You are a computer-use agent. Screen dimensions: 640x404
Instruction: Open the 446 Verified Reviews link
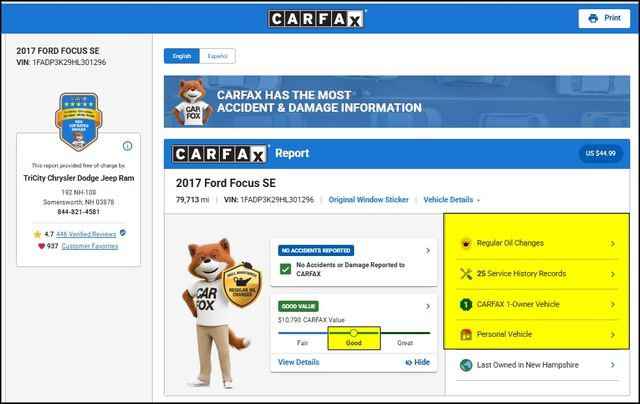(86, 234)
